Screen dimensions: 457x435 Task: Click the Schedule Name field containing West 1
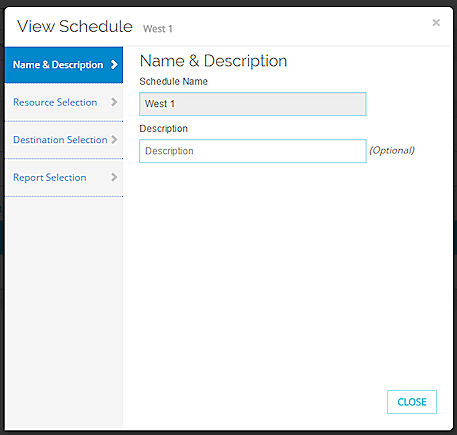[x=253, y=104]
